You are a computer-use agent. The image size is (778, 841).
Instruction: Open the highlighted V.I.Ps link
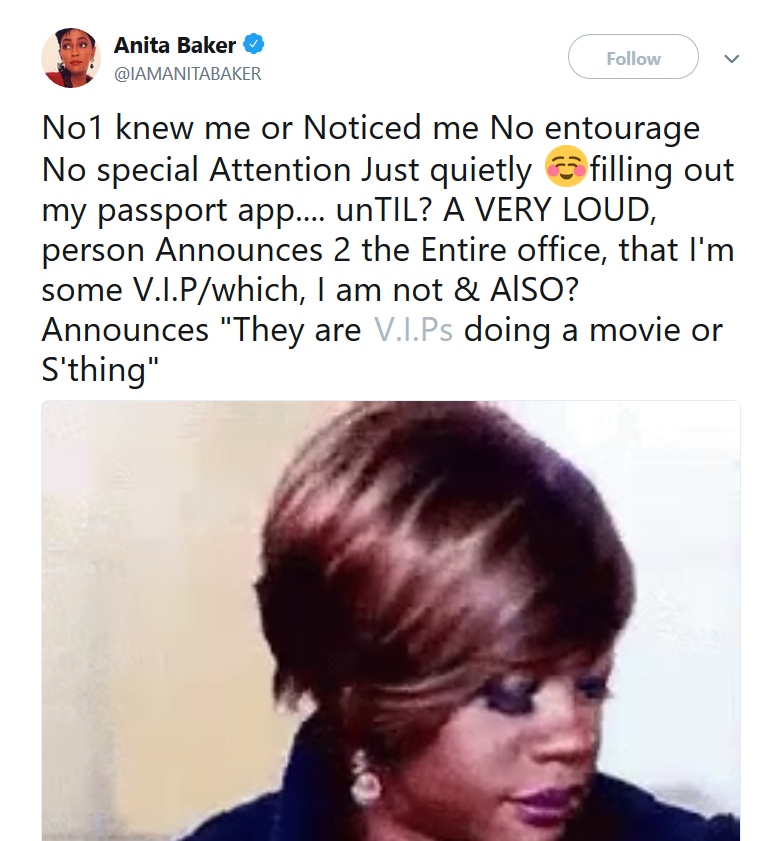coord(413,329)
